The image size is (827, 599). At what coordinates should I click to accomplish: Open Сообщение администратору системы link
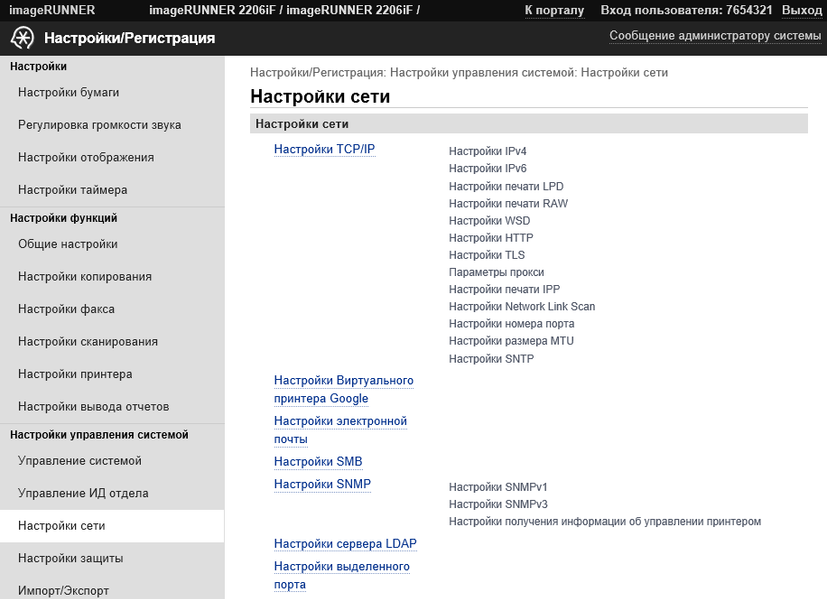point(715,35)
